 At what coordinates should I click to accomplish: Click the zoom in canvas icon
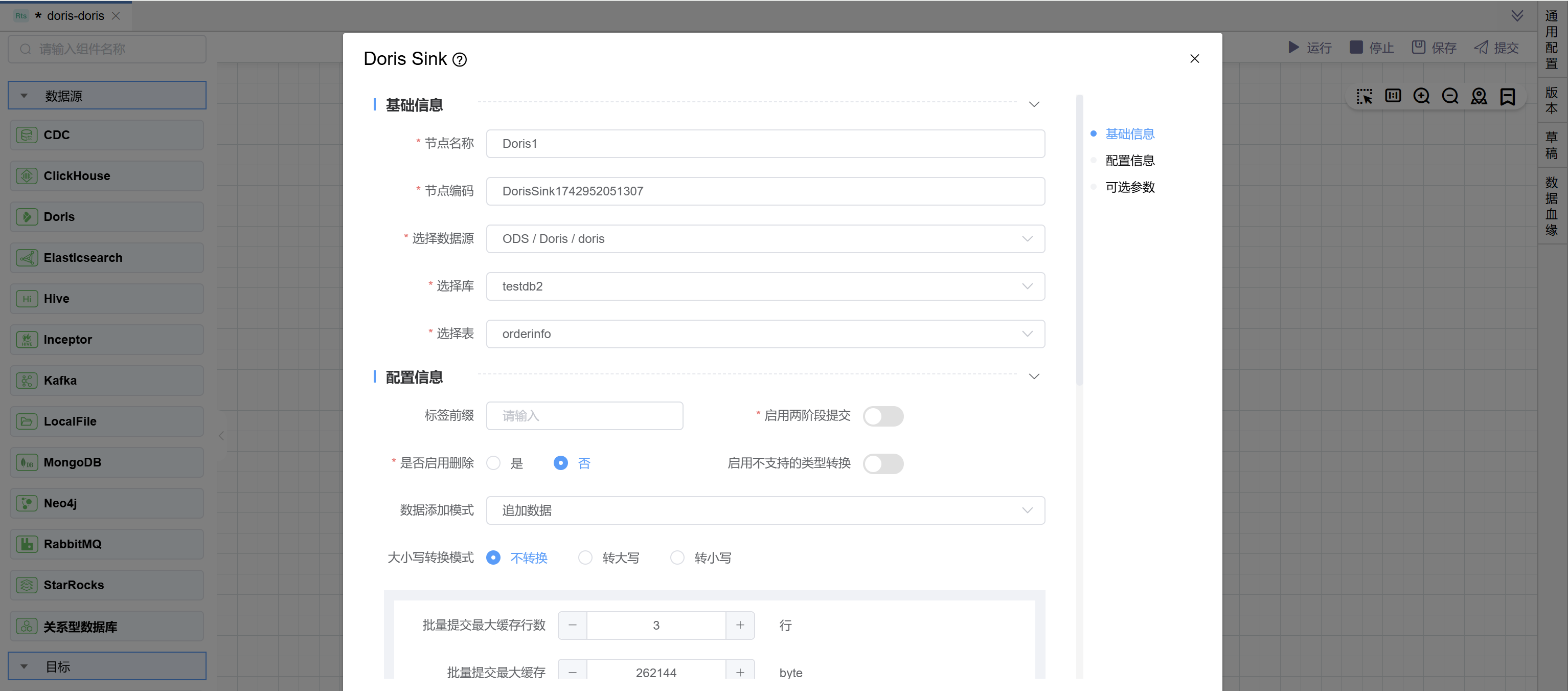pyautogui.click(x=1421, y=96)
